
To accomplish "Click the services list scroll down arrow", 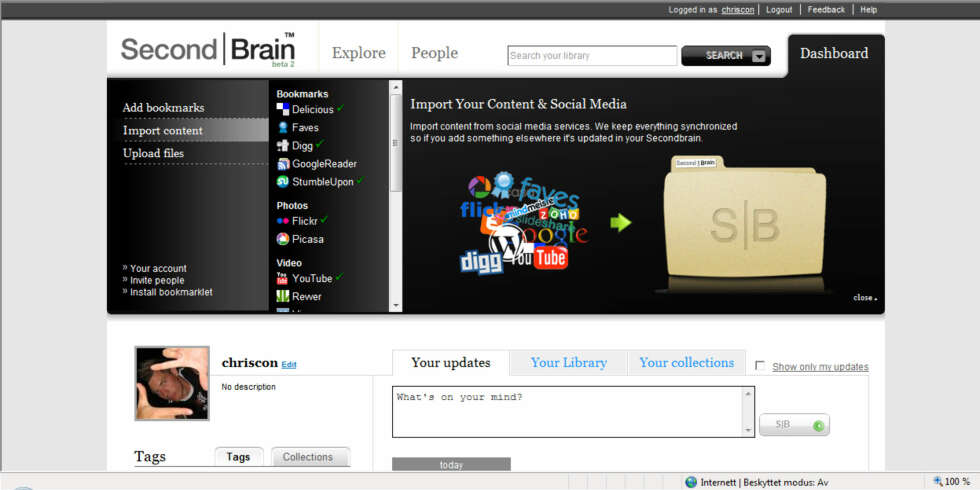I will [395, 306].
